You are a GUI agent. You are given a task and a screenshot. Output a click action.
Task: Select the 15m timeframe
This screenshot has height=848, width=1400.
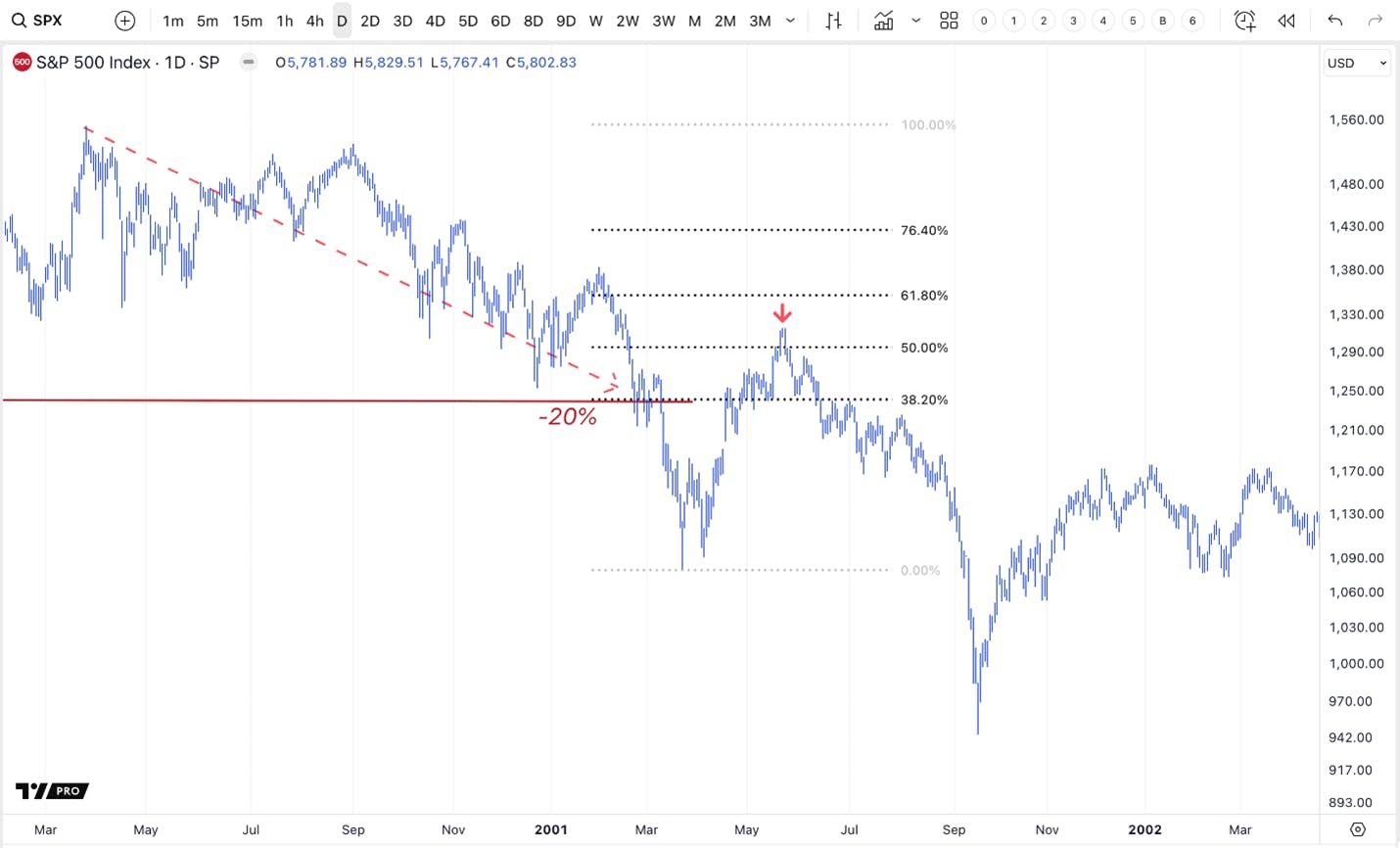(x=248, y=21)
